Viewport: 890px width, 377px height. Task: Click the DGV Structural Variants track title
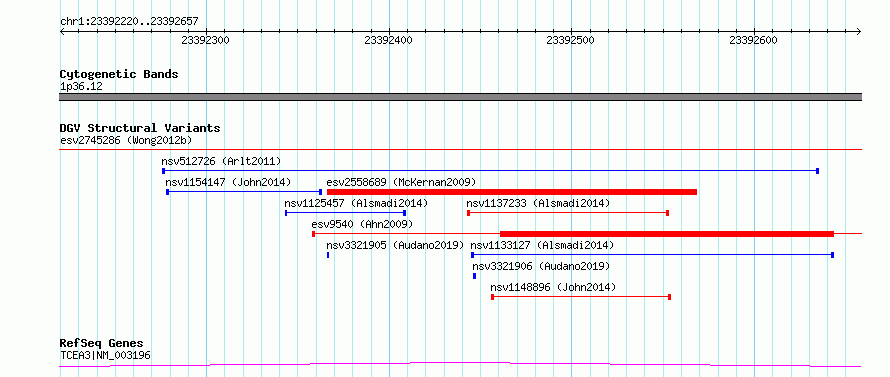click(x=140, y=128)
